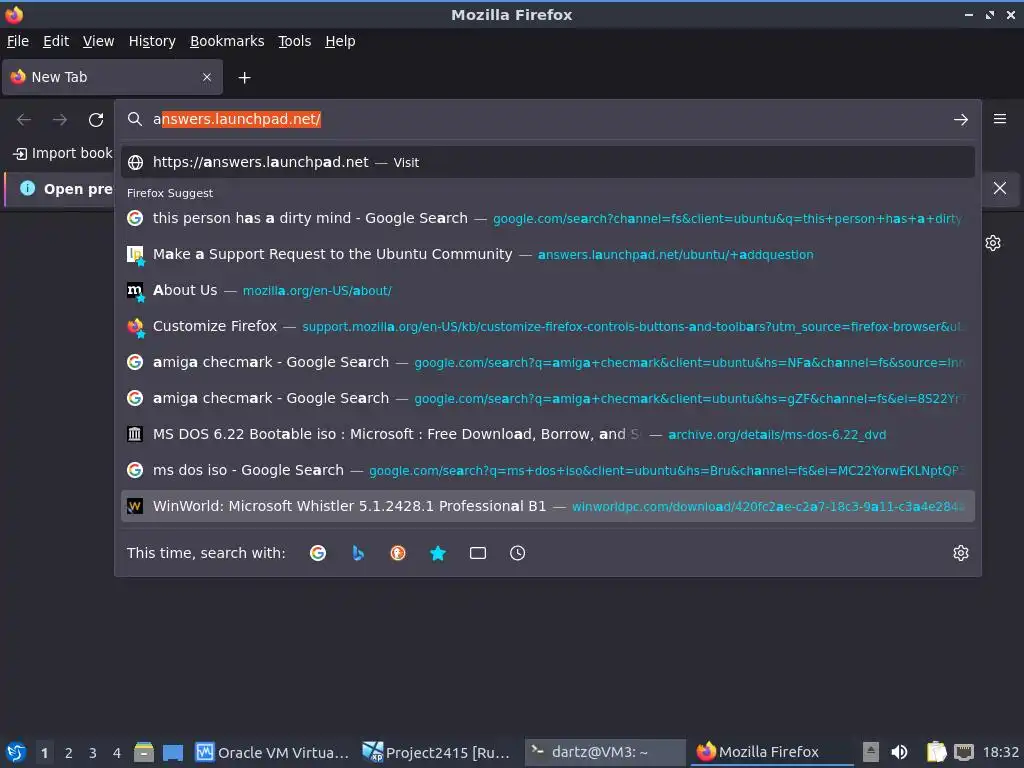The image size is (1024, 768).
Task: Search history using the clock icon
Action: pyautogui.click(x=517, y=553)
